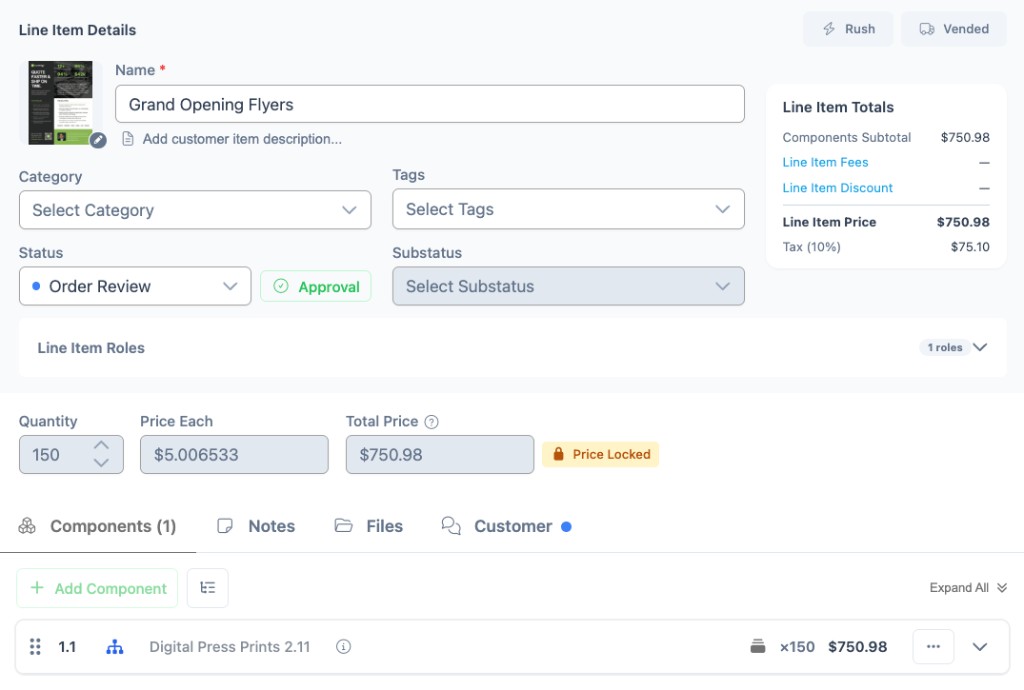Click the Add Component button

coord(97,588)
